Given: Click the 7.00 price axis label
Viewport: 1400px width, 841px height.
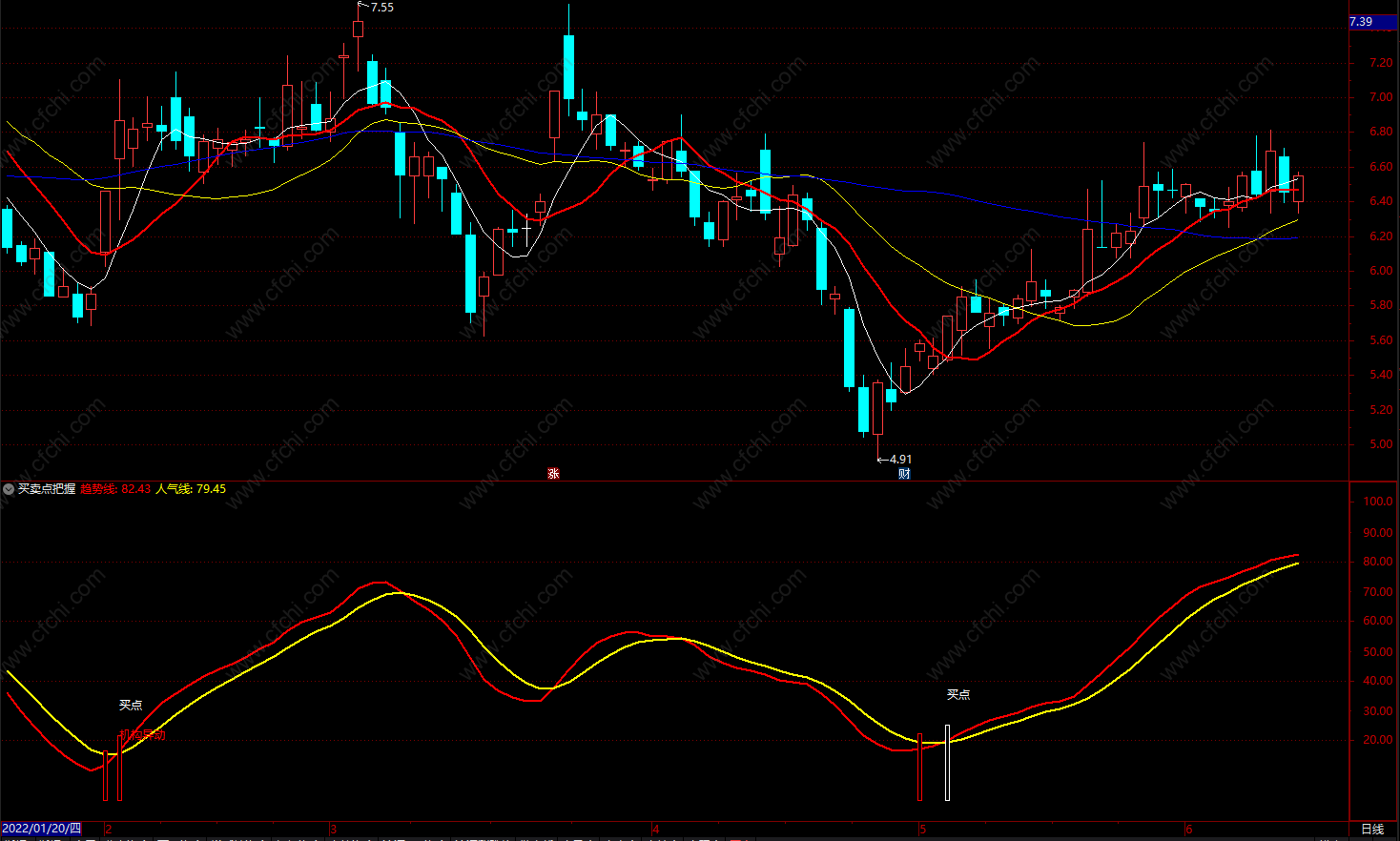Looking at the screenshot, I should click(x=1380, y=97).
